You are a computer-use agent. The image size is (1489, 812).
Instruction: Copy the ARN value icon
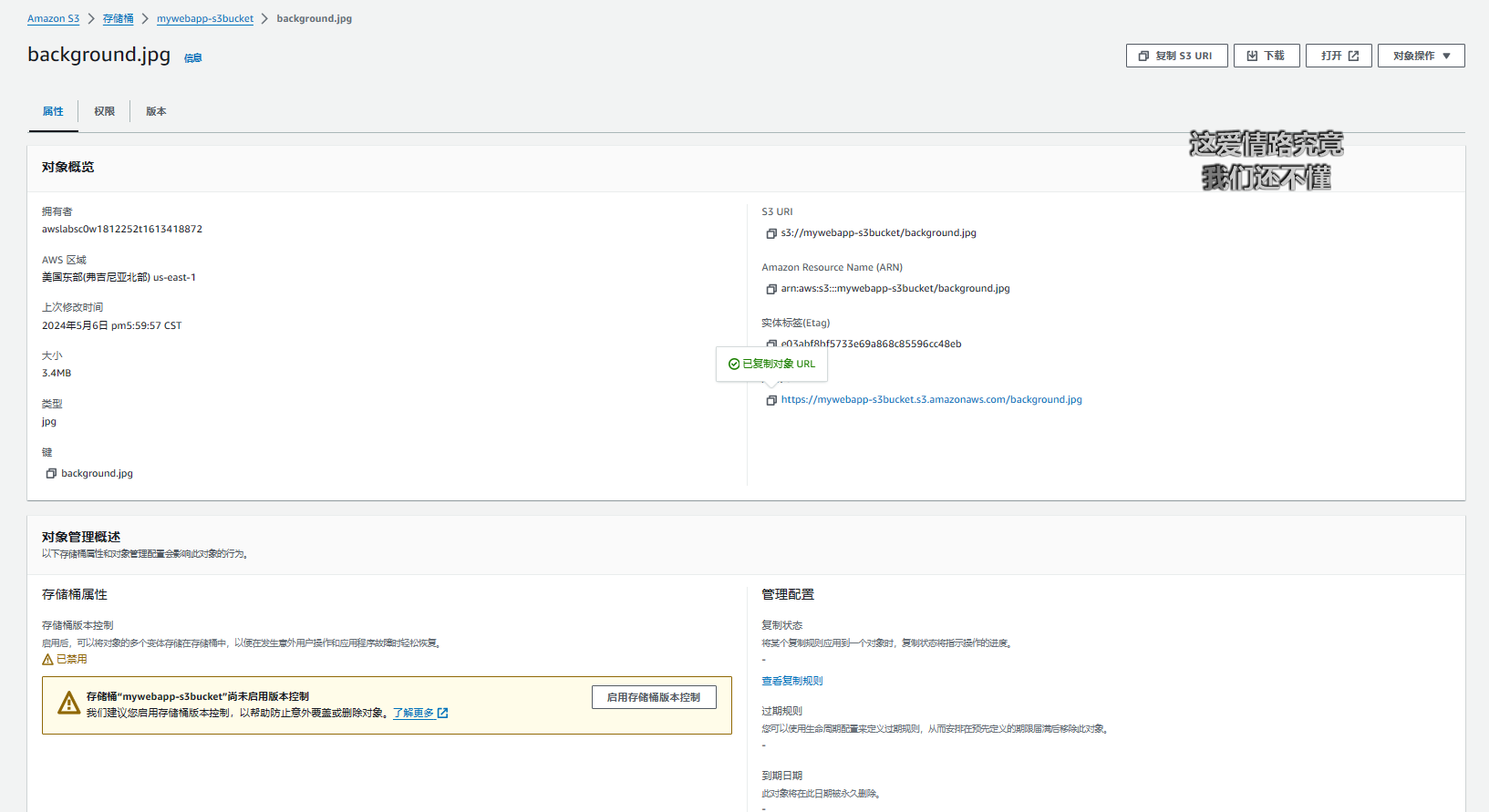pos(771,289)
